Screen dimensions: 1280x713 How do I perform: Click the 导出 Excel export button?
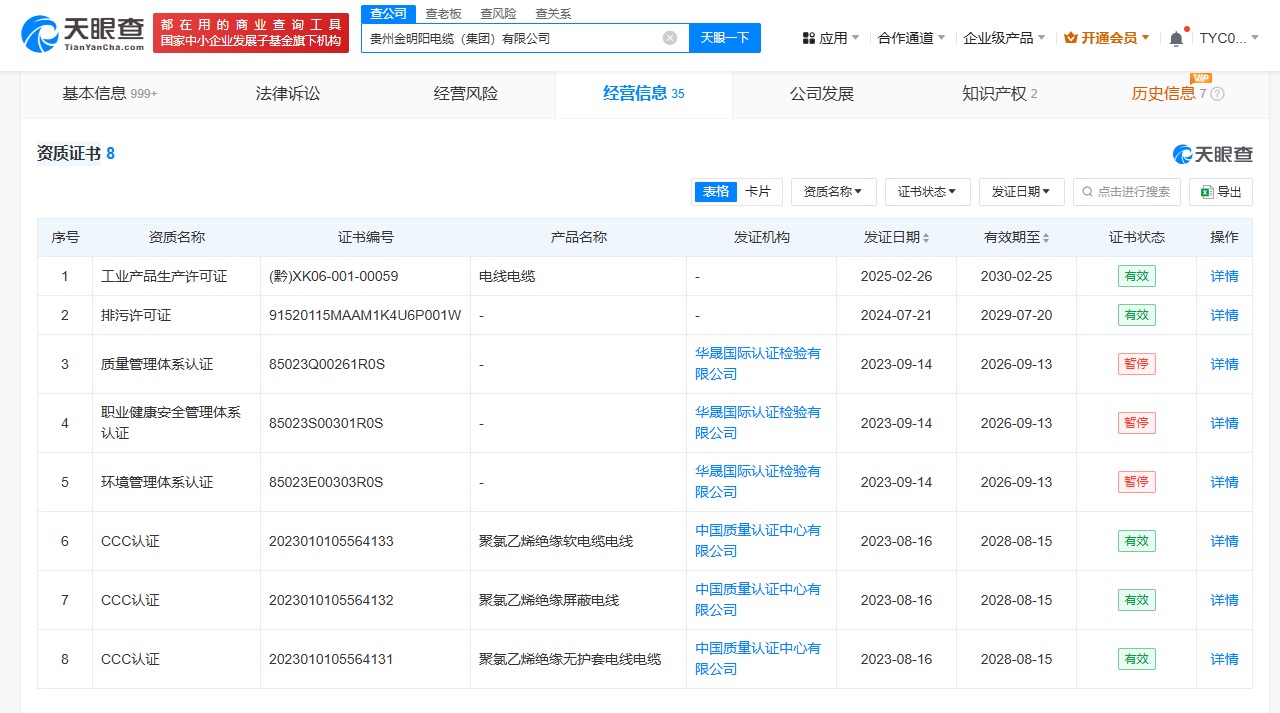click(1221, 192)
